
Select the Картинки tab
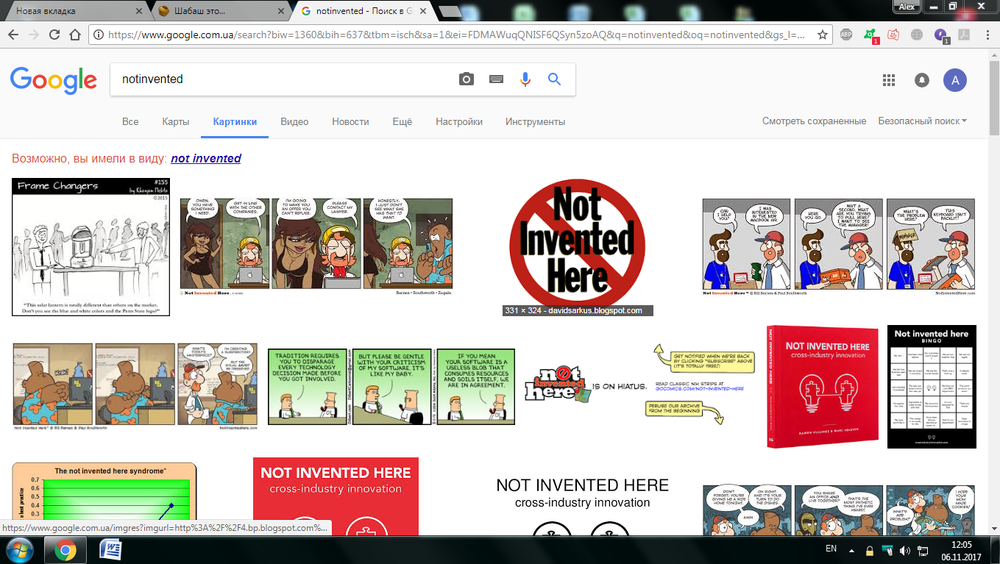click(235, 121)
